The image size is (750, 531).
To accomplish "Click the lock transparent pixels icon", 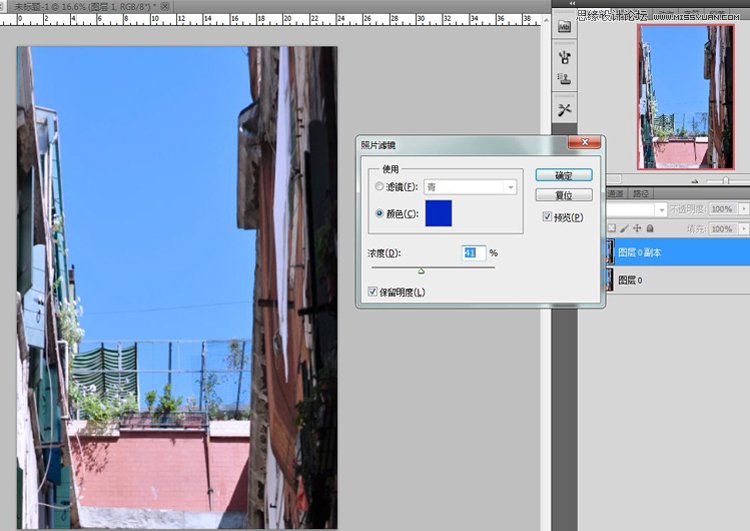I will [x=613, y=229].
